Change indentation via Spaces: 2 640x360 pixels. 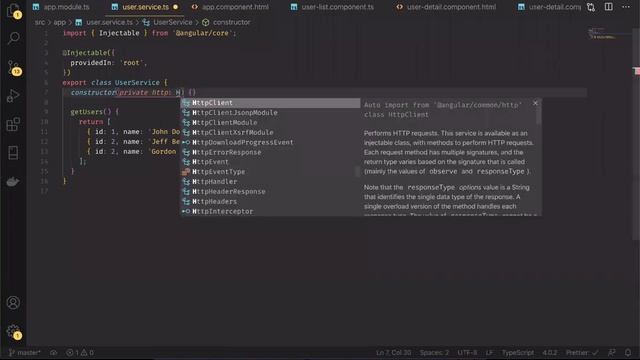434,353
